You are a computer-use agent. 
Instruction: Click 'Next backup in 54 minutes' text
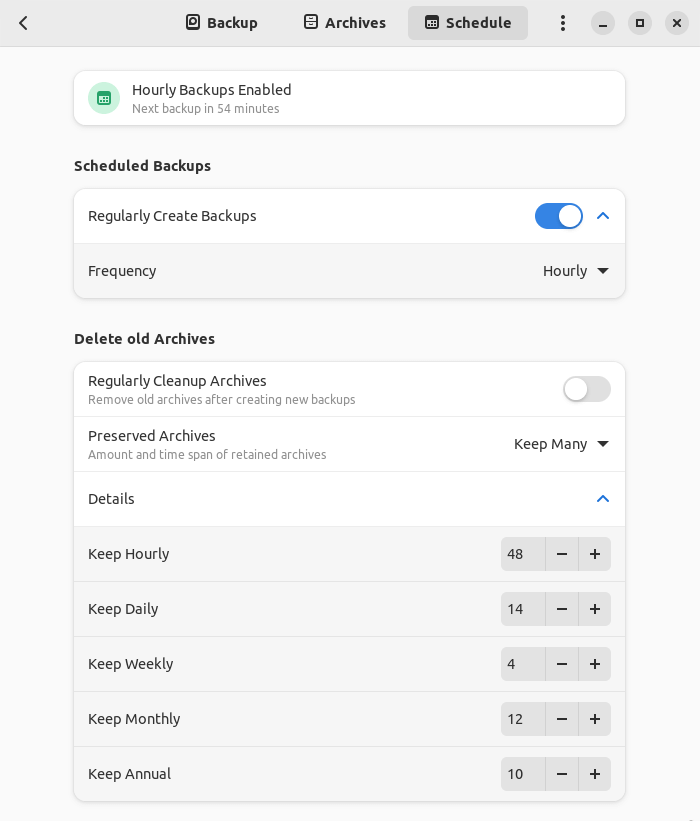click(x=206, y=108)
